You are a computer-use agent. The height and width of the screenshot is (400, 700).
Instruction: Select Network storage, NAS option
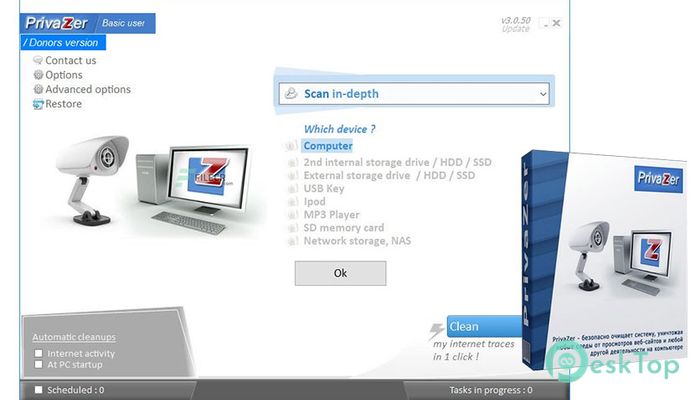(357, 241)
